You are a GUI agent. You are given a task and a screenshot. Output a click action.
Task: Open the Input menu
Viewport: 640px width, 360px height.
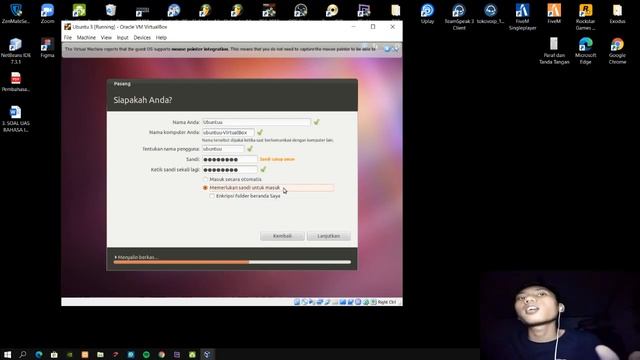(122, 38)
